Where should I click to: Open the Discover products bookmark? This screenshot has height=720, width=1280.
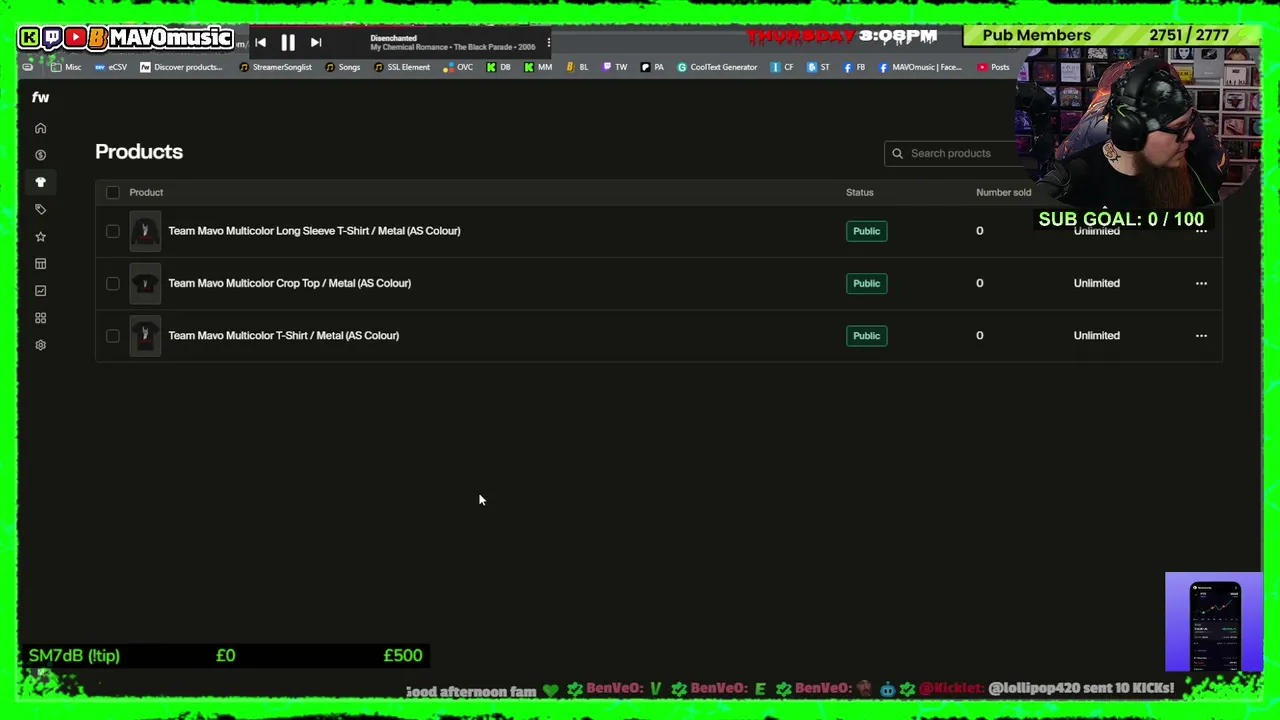181,67
